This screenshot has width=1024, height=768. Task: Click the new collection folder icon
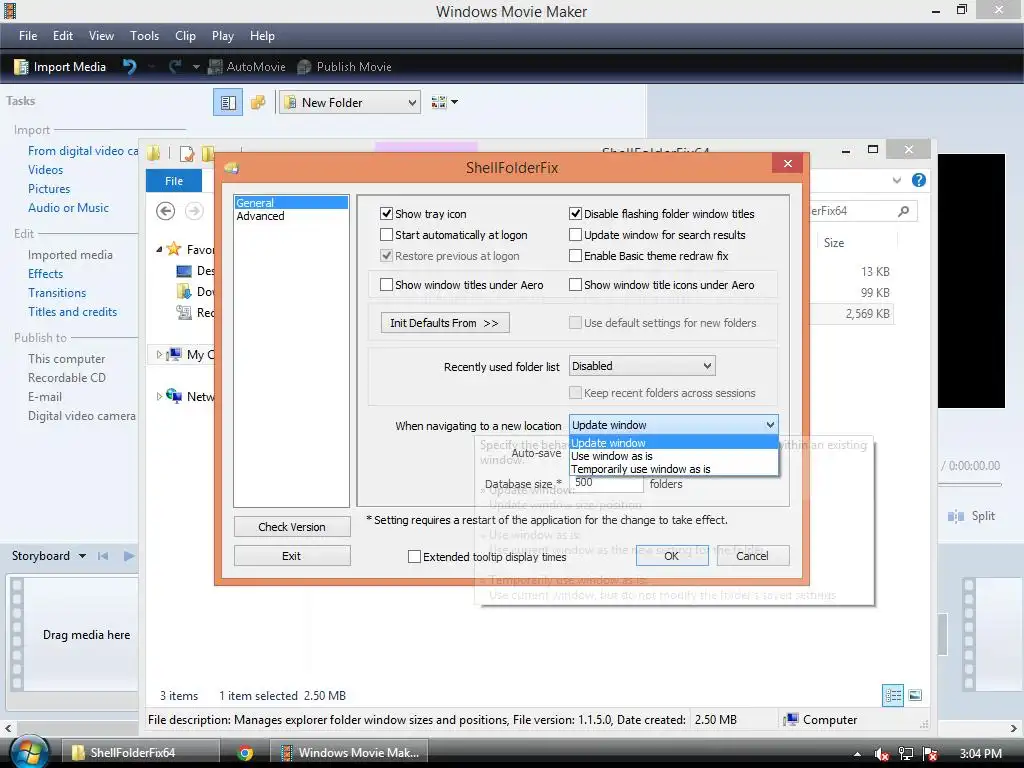point(258,103)
